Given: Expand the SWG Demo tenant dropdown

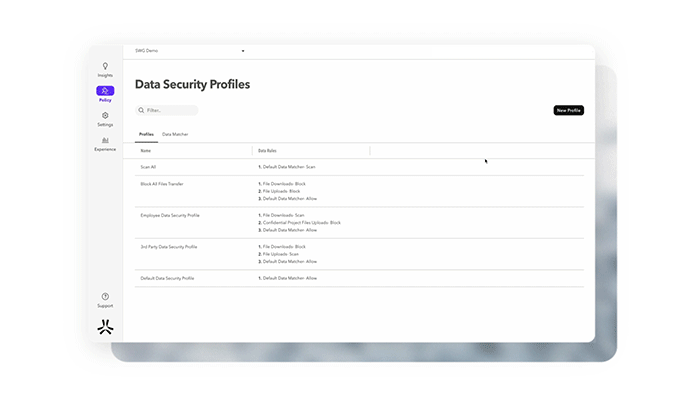Looking at the screenshot, I should pos(243,51).
